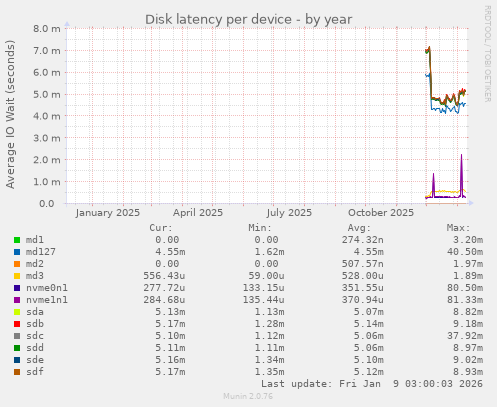Click the sdf min value 1.35m

(269, 372)
